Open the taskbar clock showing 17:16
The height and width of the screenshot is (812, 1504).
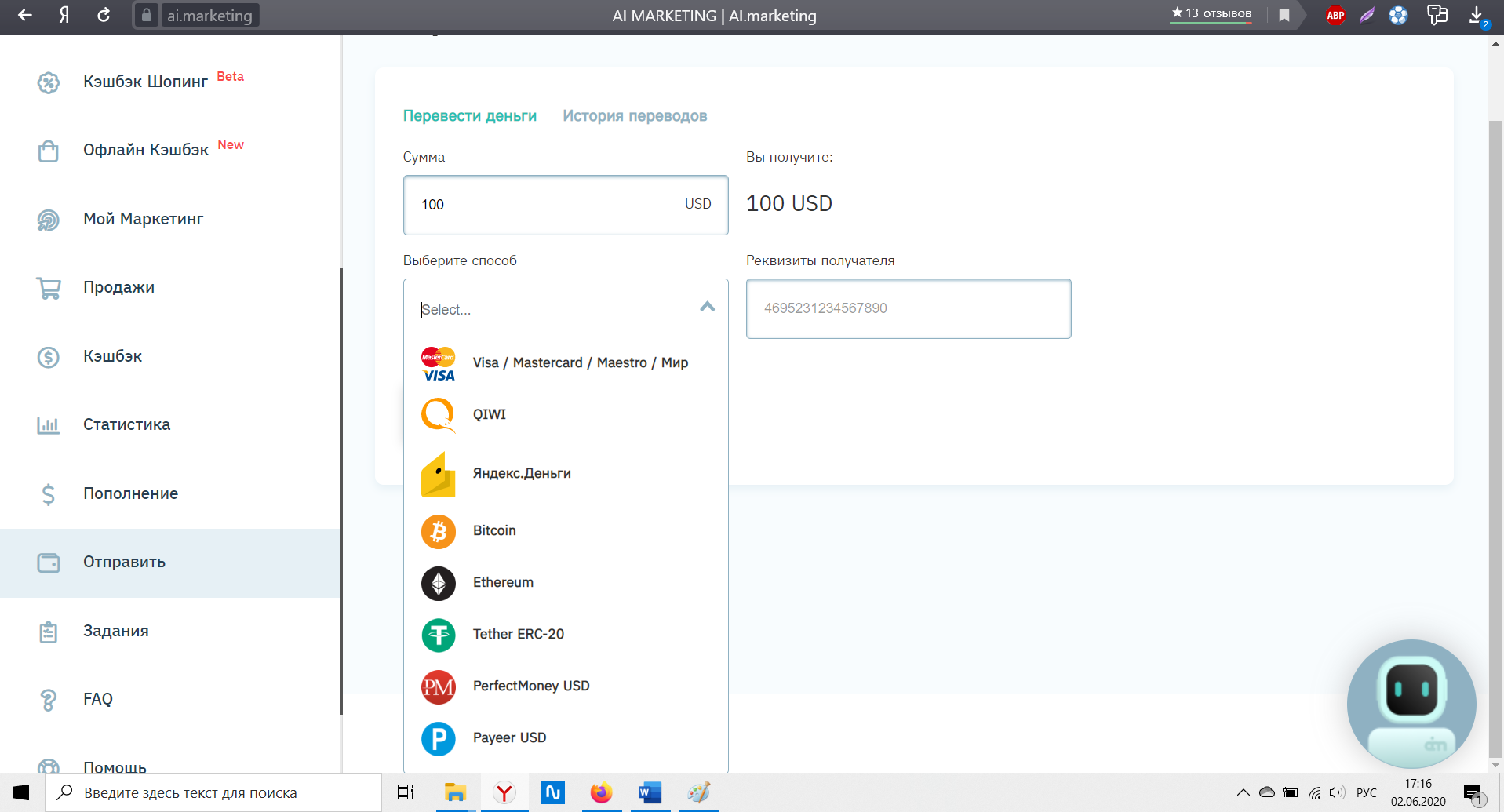[1418, 792]
